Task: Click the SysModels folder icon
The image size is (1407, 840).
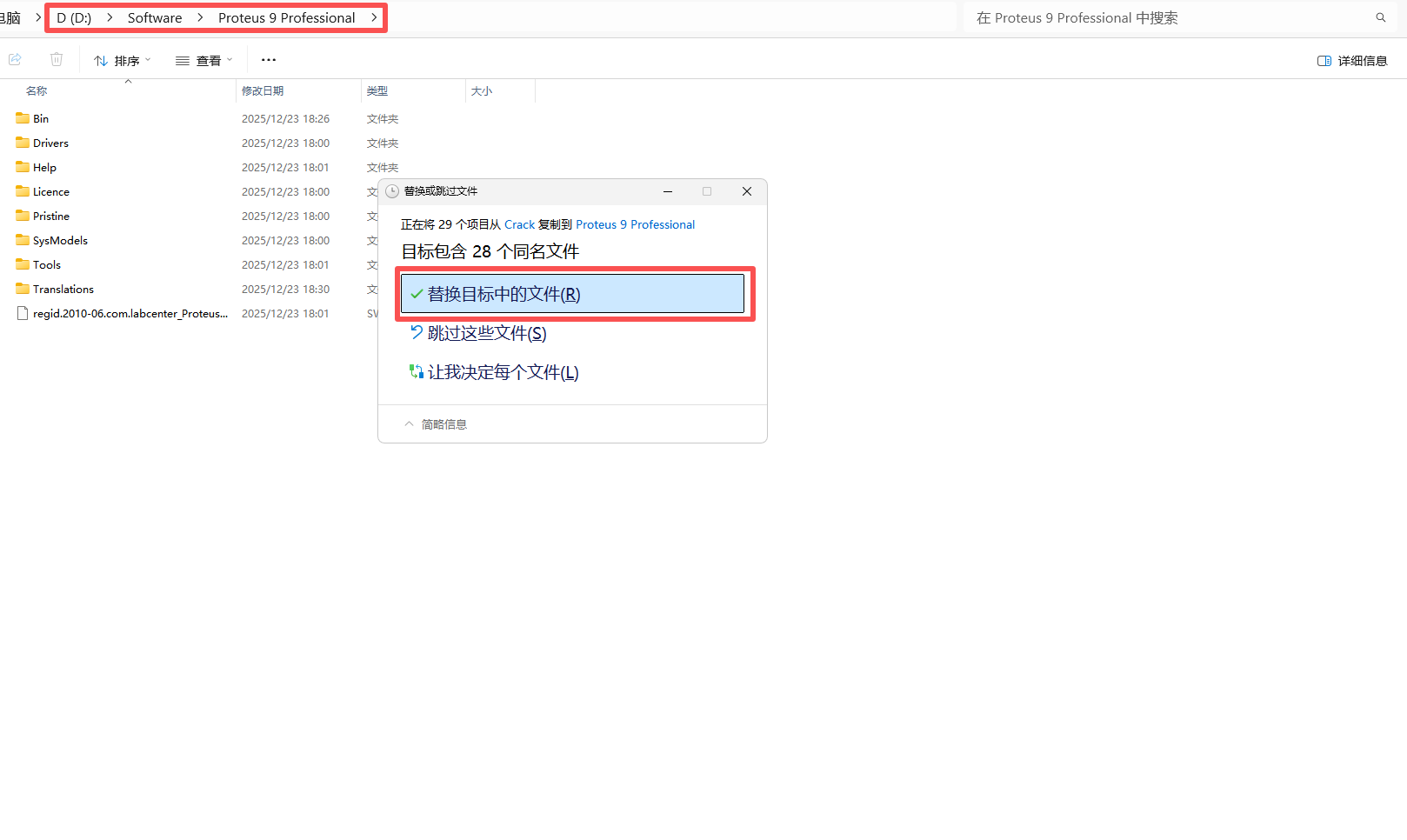Action: tap(23, 240)
